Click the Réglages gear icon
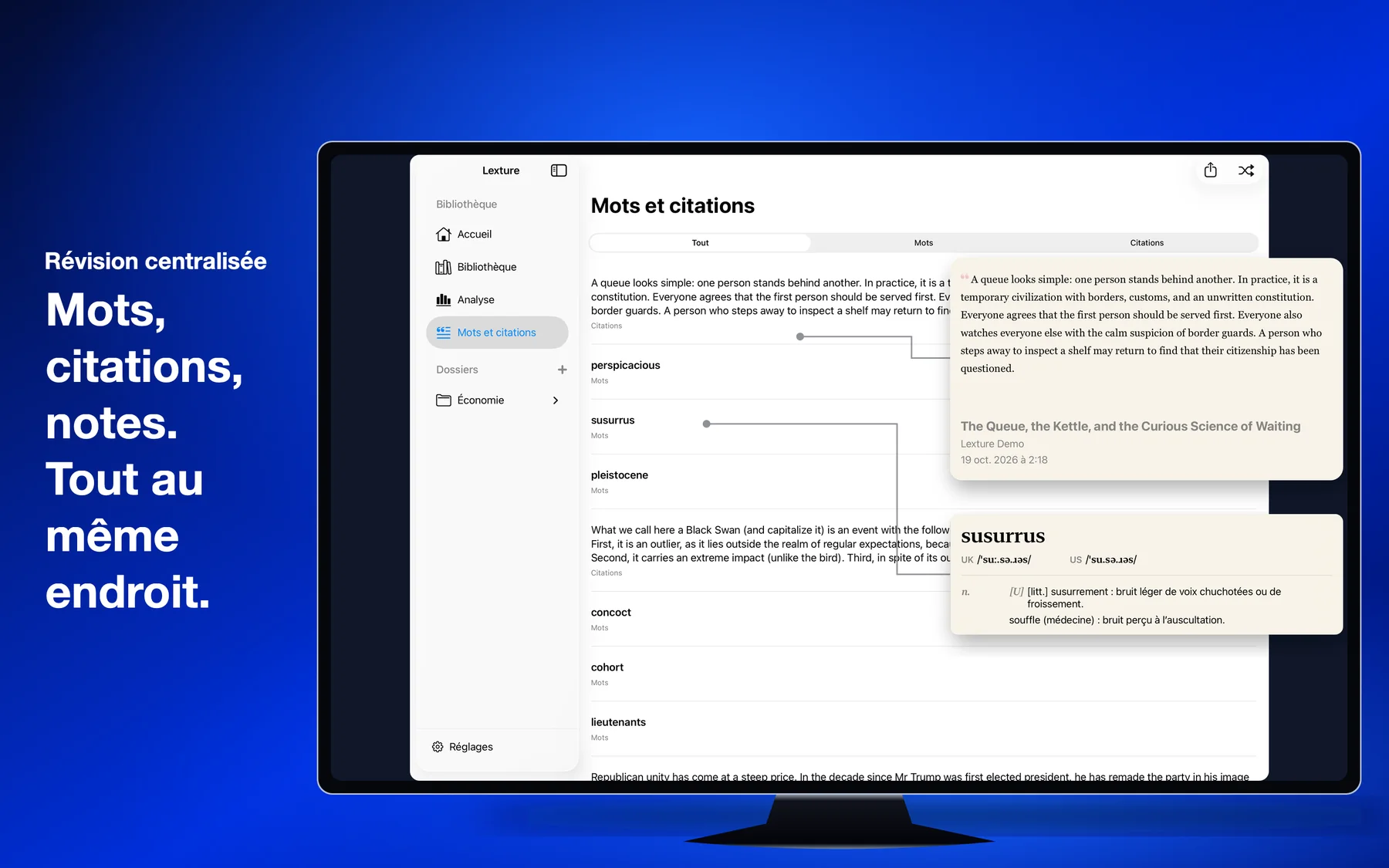This screenshot has height=868, width=1389. tap(438, 747)
